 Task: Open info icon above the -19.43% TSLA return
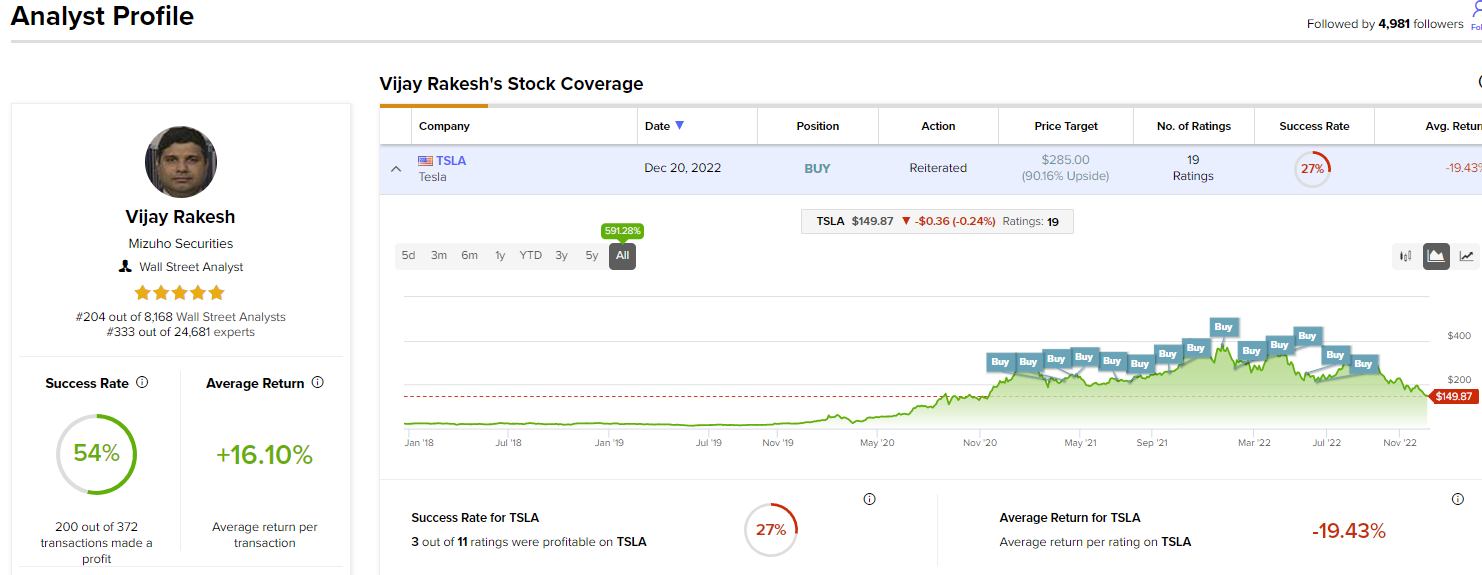coord(1457,499)
